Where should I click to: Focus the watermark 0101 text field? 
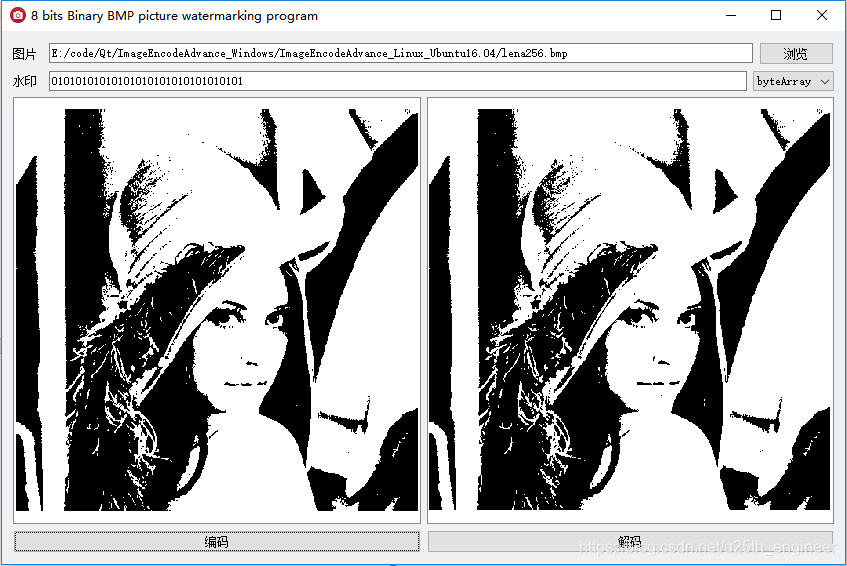(398, 82)
